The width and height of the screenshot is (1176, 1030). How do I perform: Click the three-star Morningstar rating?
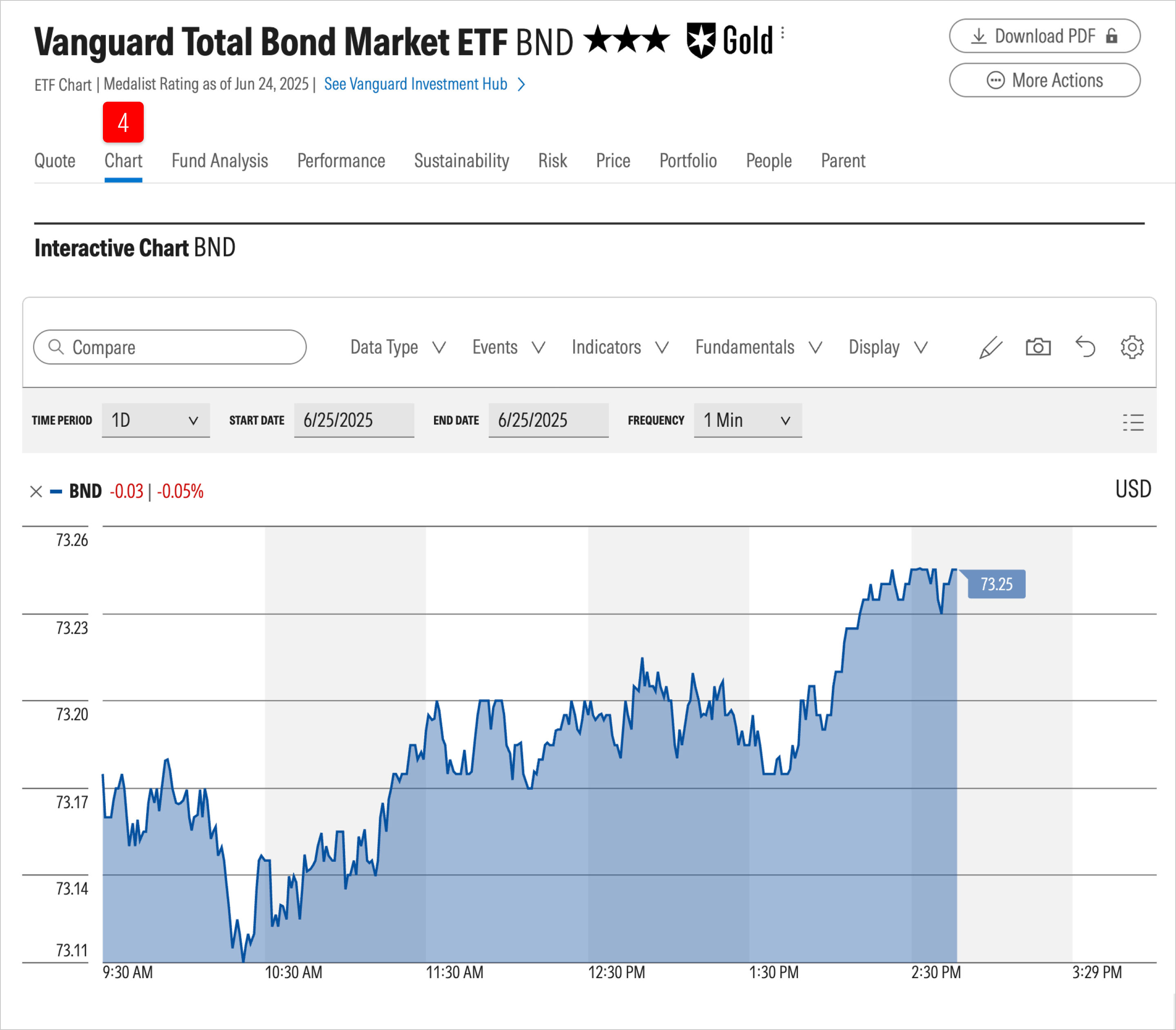626,40
